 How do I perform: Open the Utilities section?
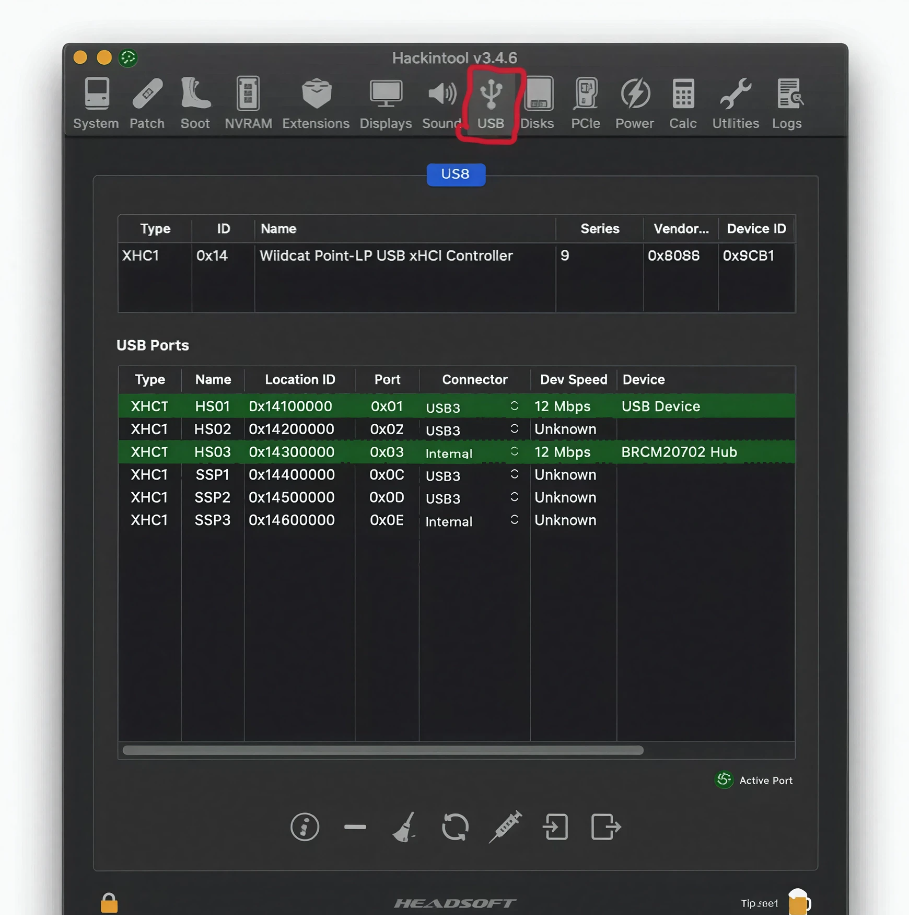(736, 103)
